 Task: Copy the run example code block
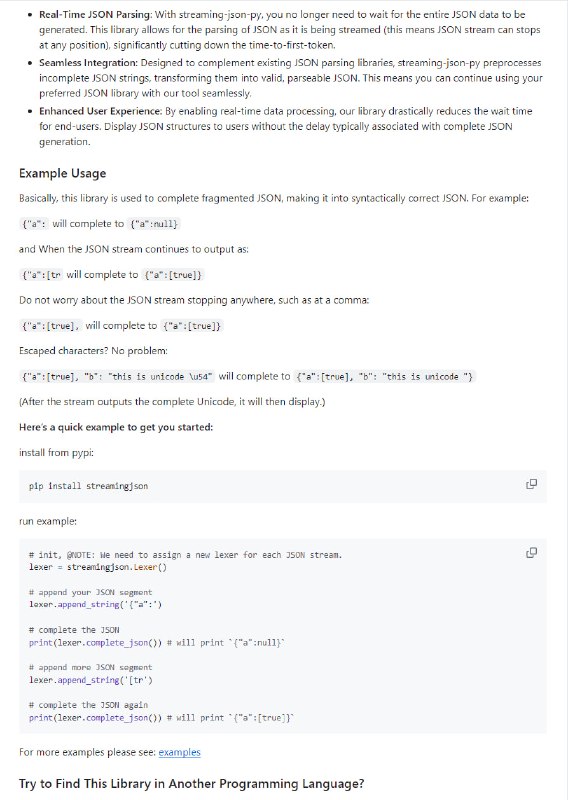tap(531, 553)
